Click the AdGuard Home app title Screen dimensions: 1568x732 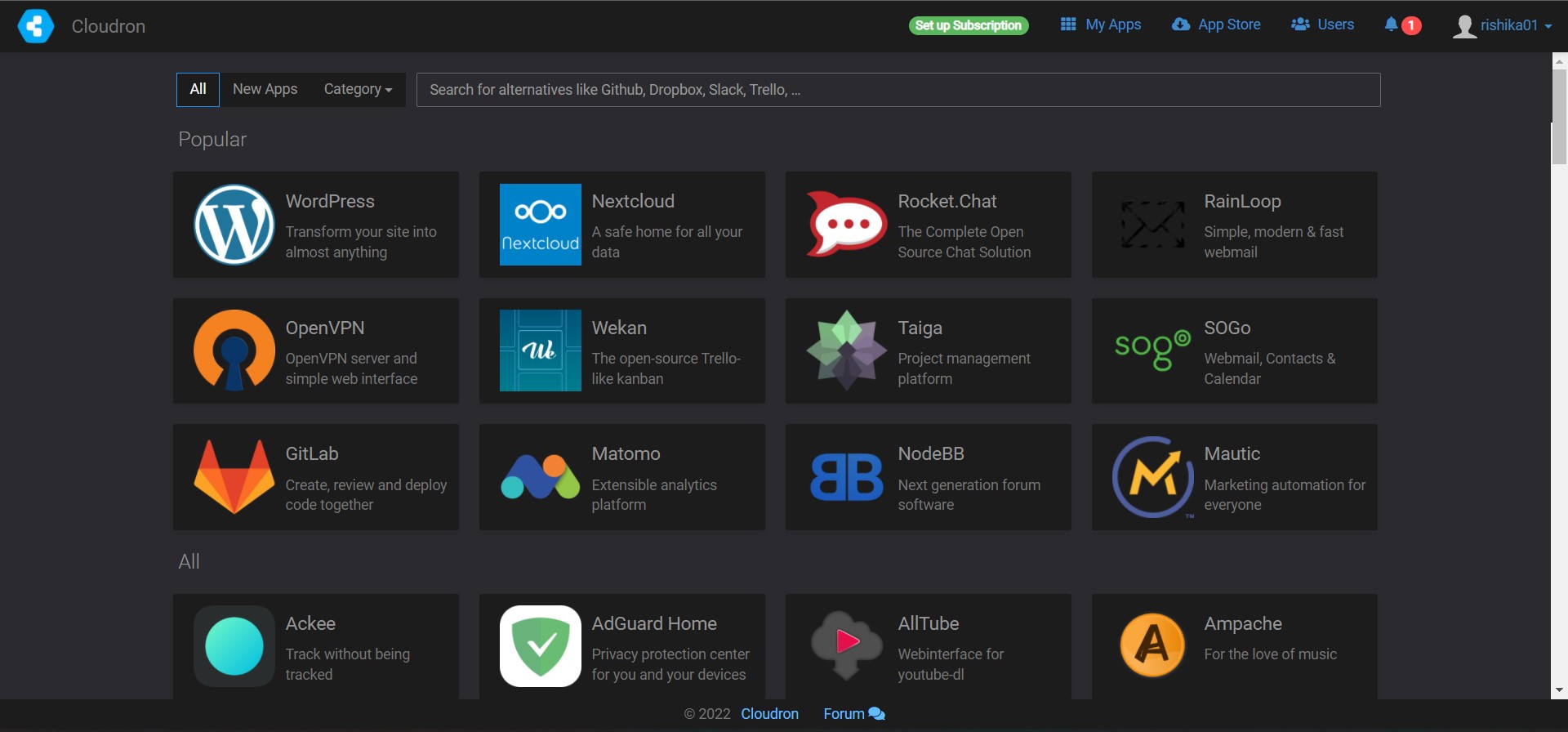tap(654, 623)
